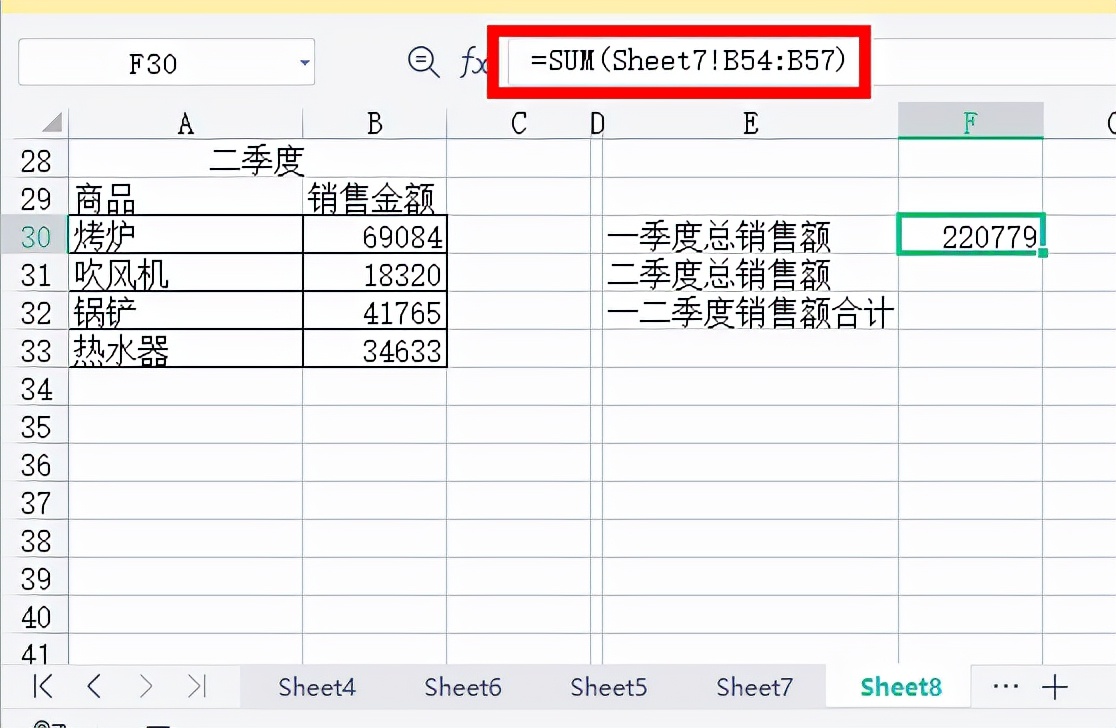Screen dimensions: 1116x728
Task: Open the sheet list via the ellipsis icon
Action: tap(1005, 687)
